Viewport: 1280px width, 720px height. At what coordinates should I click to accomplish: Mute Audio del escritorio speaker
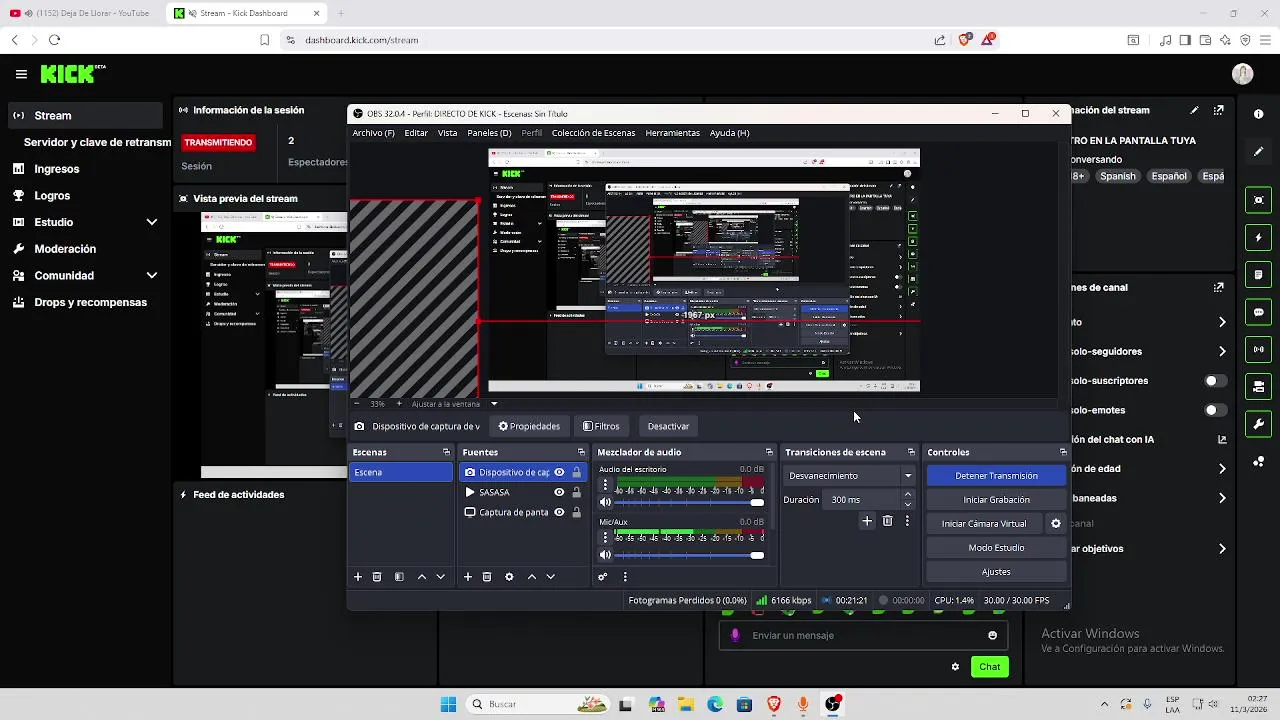click(605, 502)
